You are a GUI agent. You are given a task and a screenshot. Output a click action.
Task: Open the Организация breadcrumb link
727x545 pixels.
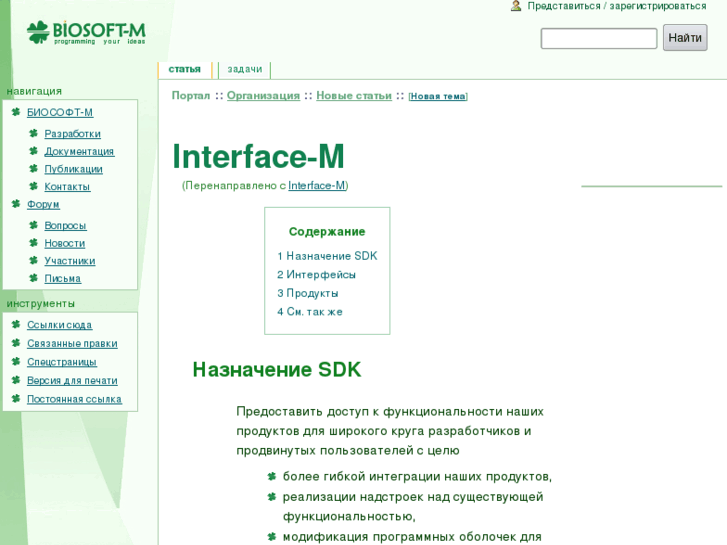(x=263, y=96)
